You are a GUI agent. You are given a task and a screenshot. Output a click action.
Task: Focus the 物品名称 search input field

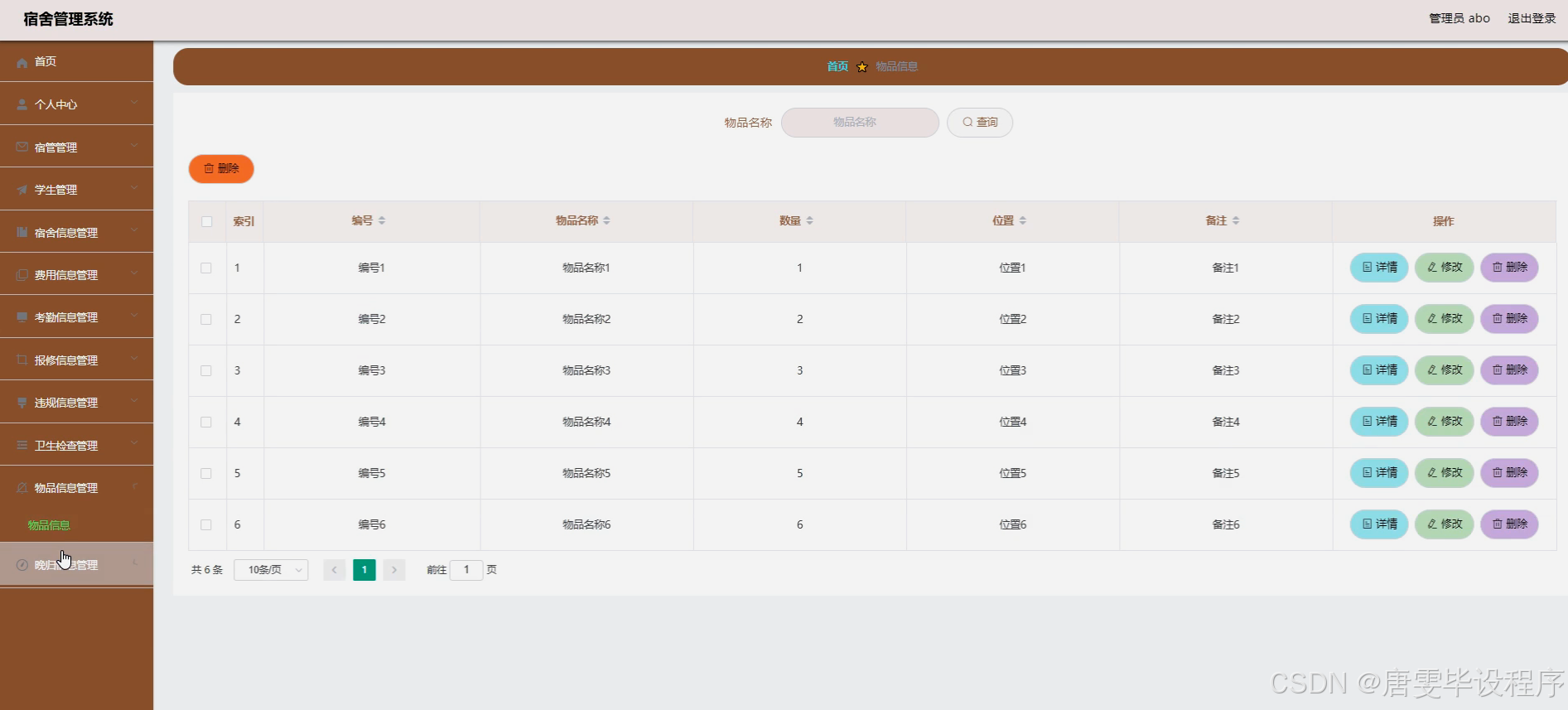pos(860,123)
